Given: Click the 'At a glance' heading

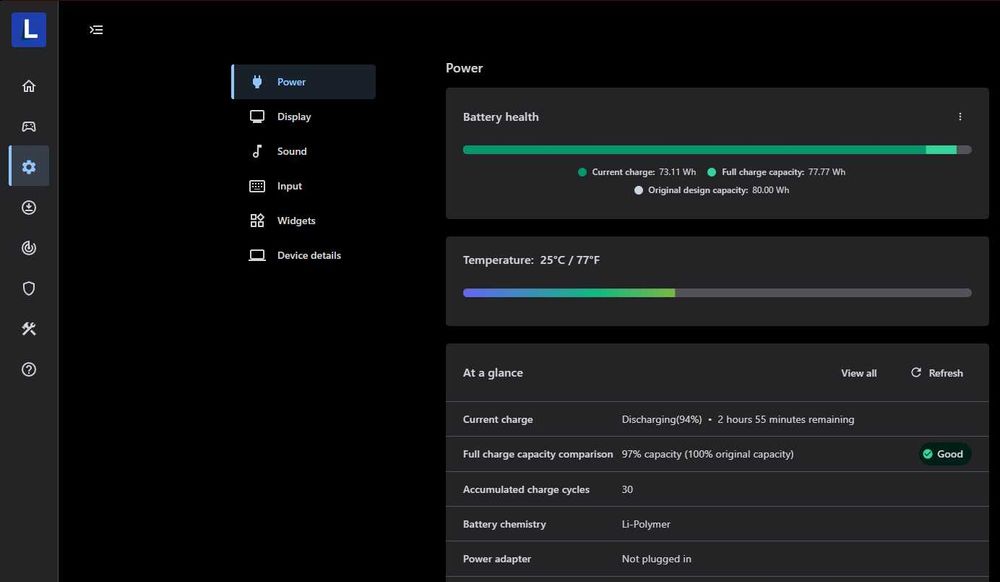Looking at the screenshot, I should tap(492, 373).
